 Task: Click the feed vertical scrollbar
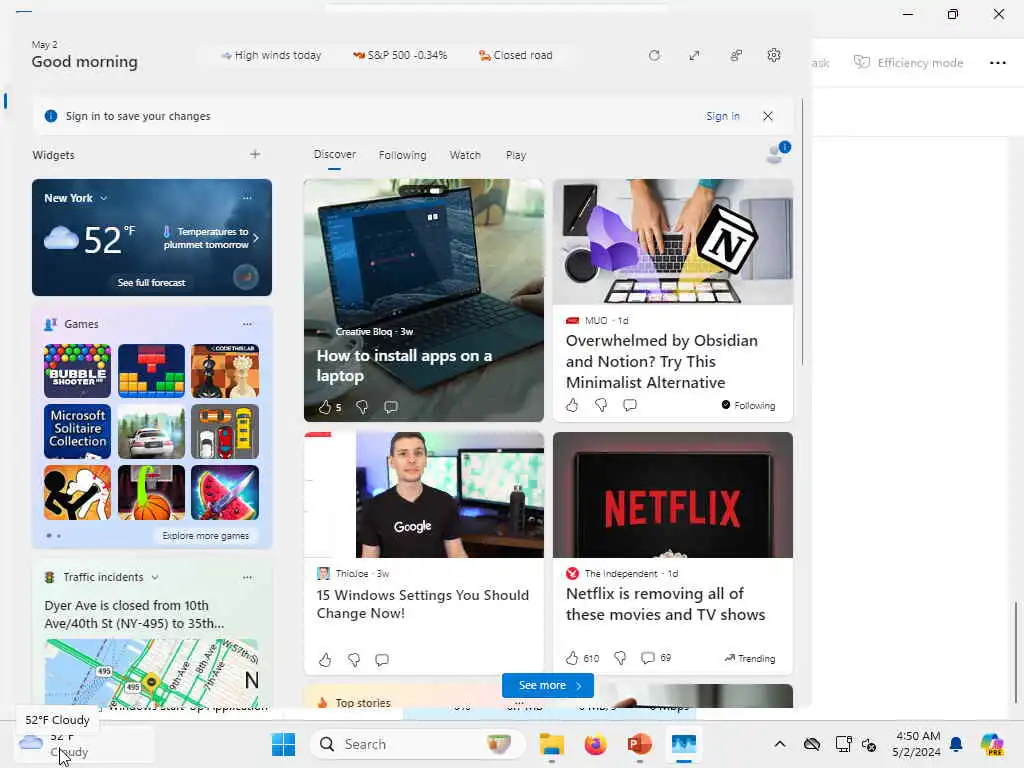pyautogui.click(x=803, y=232)
